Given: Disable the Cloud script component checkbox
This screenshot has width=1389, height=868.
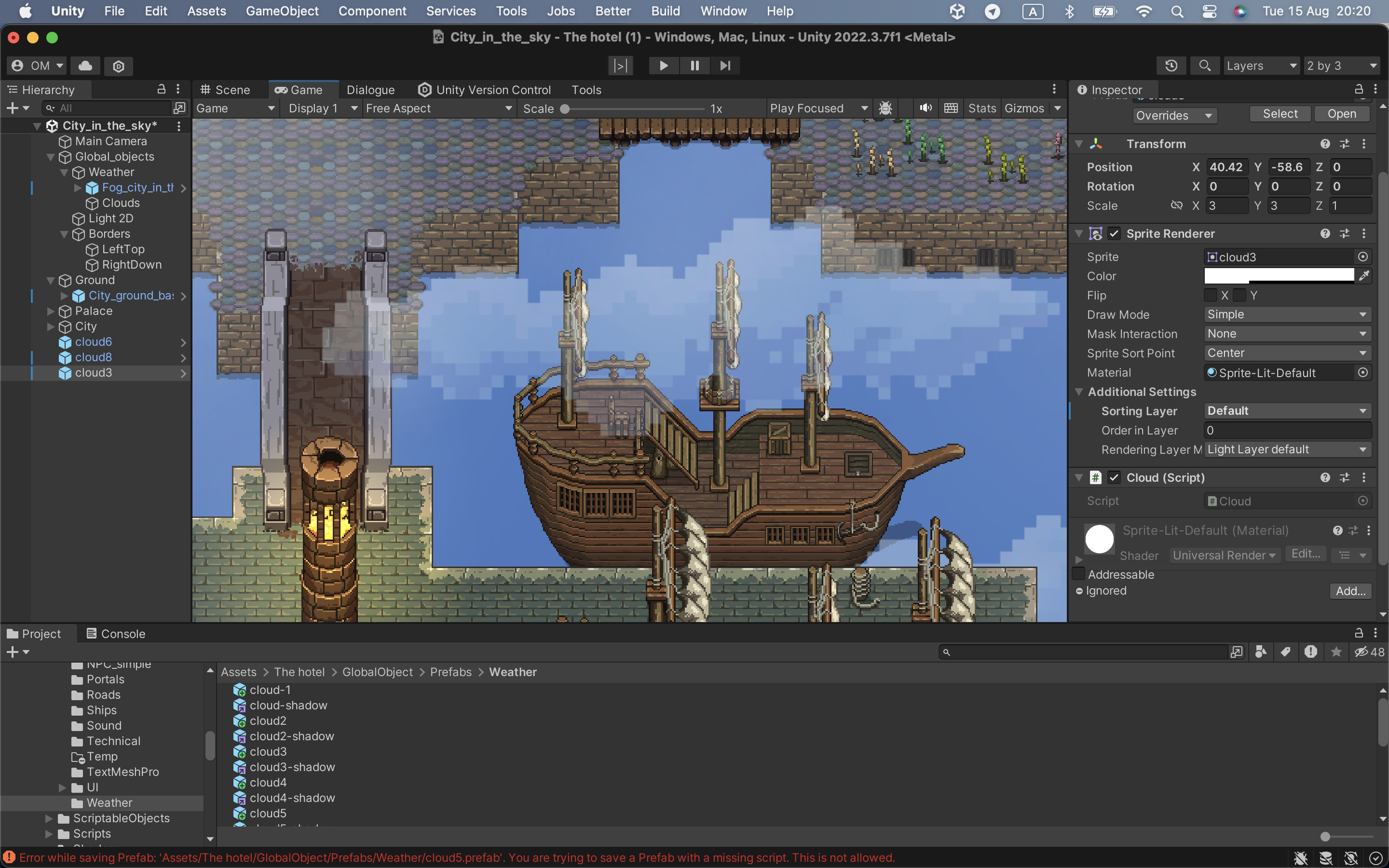Looking at the screenshot, I should [1114, 477].
